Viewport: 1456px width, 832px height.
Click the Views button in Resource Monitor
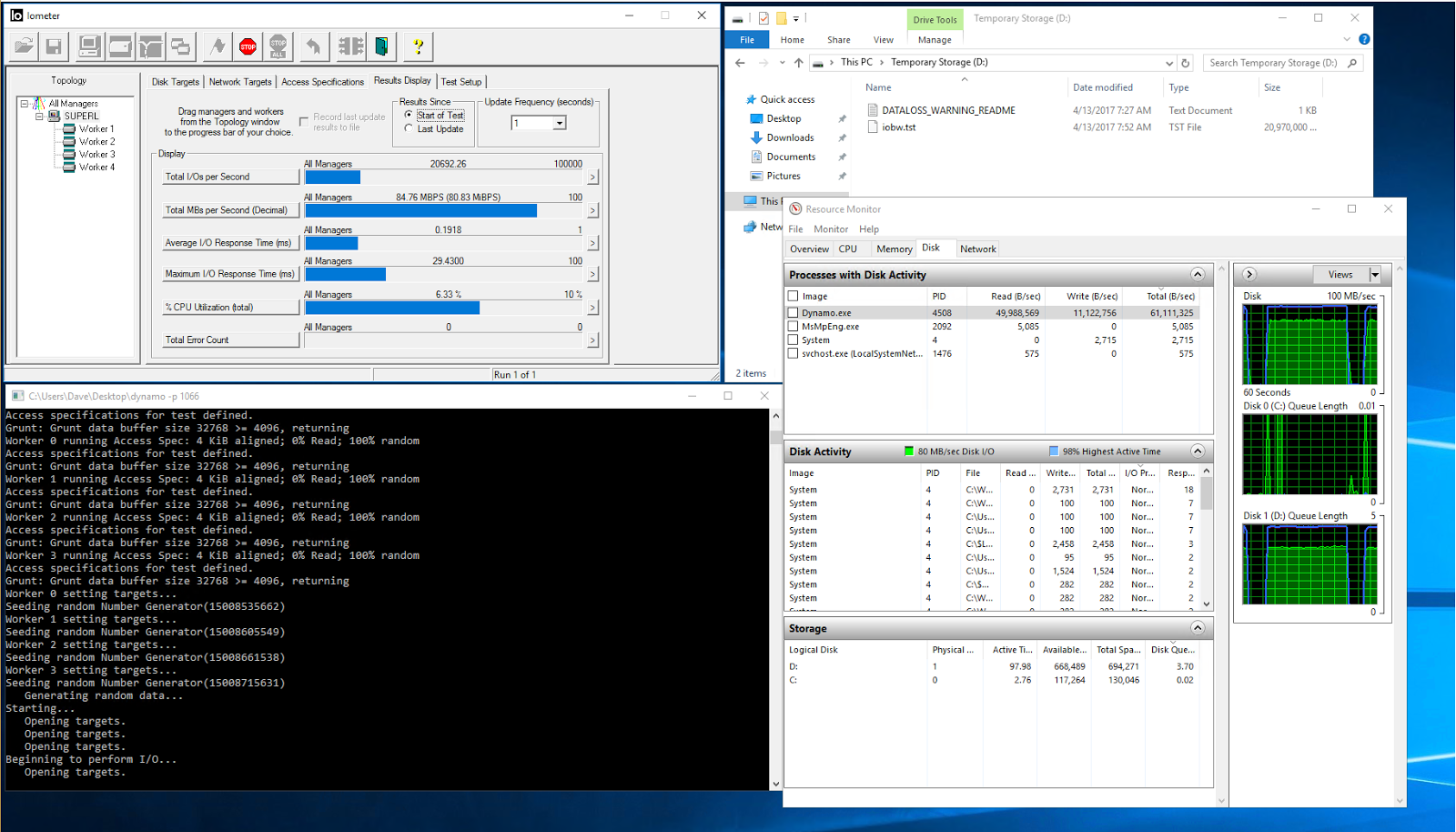[x=1341, y=274]
